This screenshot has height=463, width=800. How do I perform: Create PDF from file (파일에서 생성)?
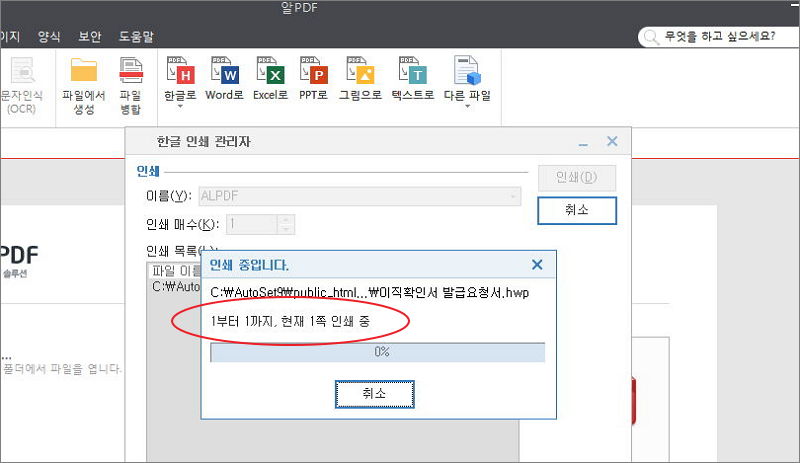click(x=84, y=86)
